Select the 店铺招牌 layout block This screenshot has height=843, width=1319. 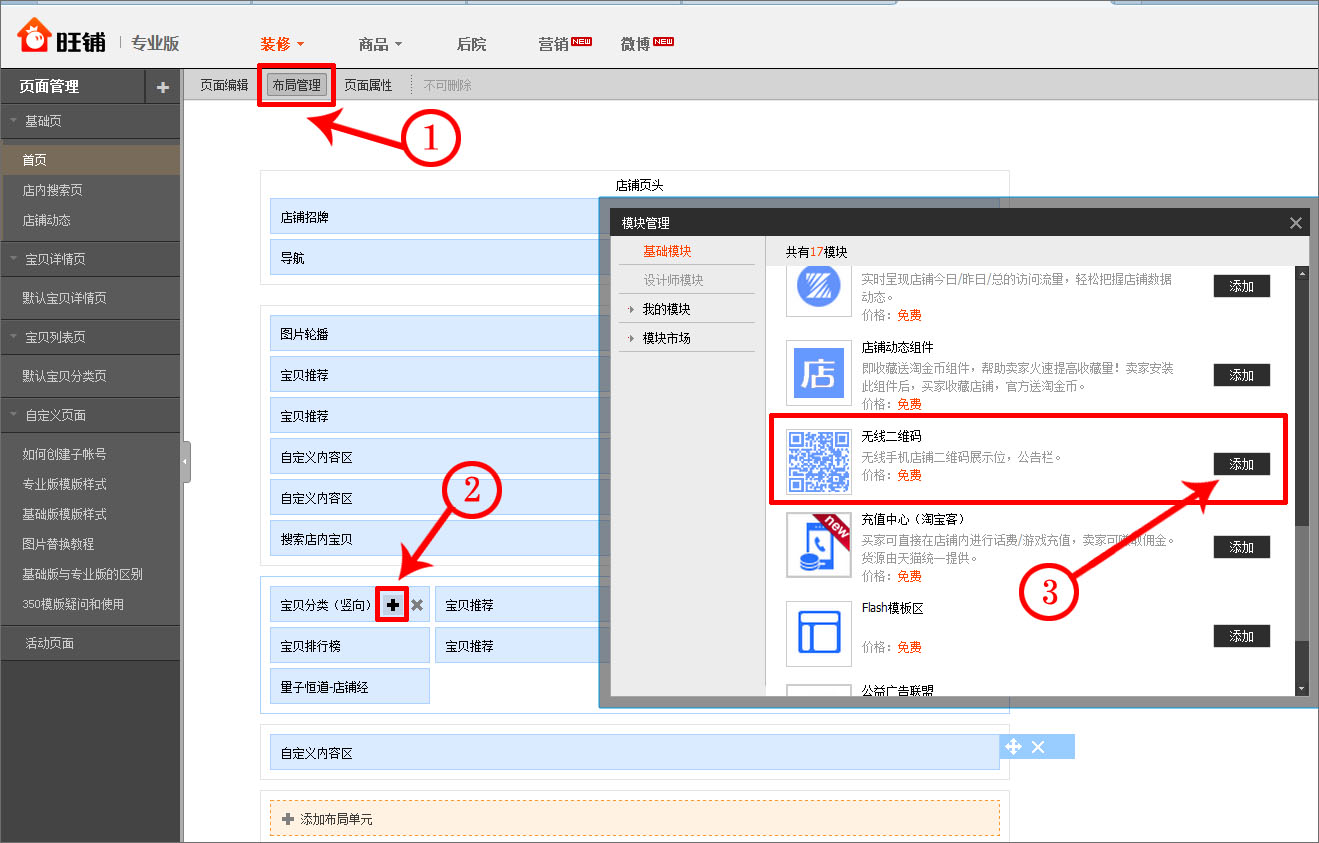point(435,217)
